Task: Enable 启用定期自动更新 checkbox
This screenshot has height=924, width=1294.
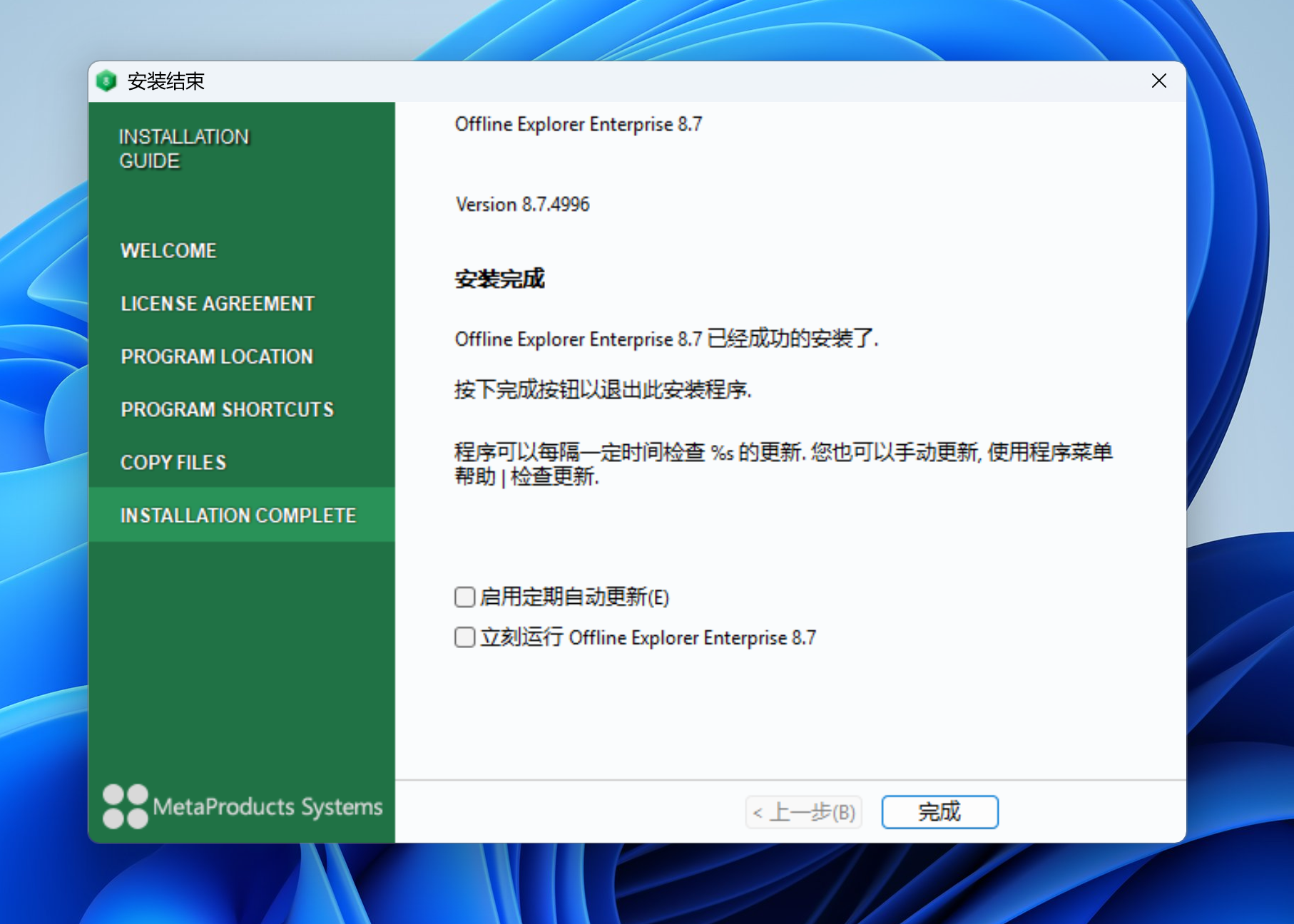Action: [465, 597]
